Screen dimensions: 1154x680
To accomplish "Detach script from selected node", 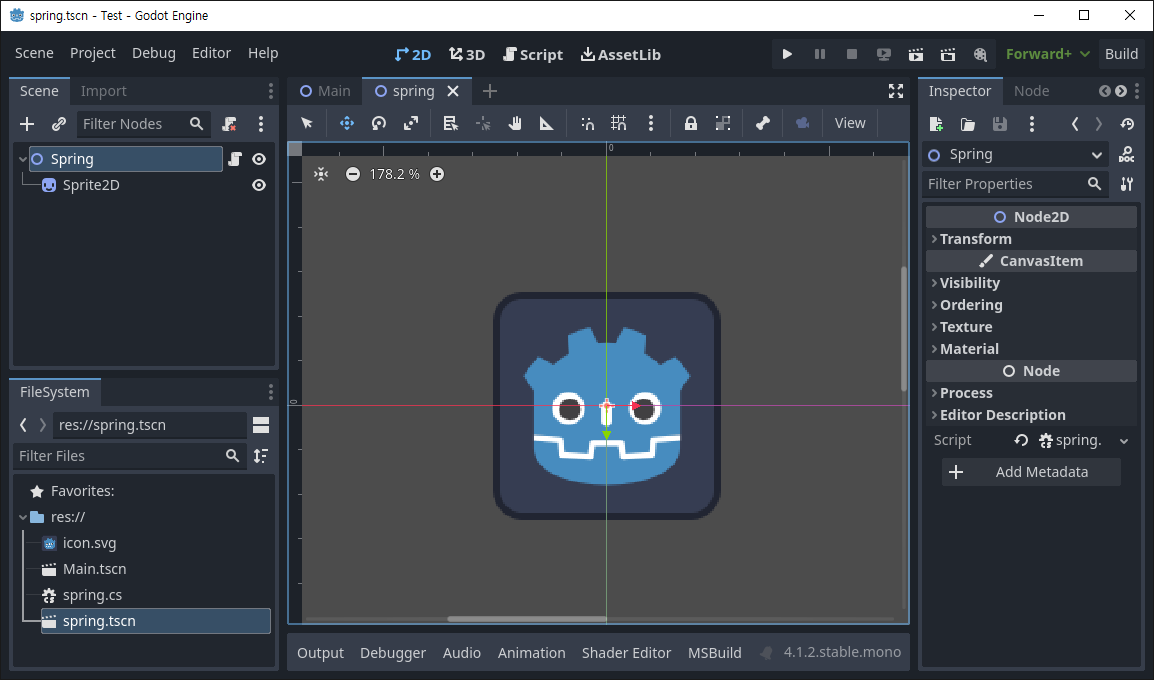I will pos(230,124).
